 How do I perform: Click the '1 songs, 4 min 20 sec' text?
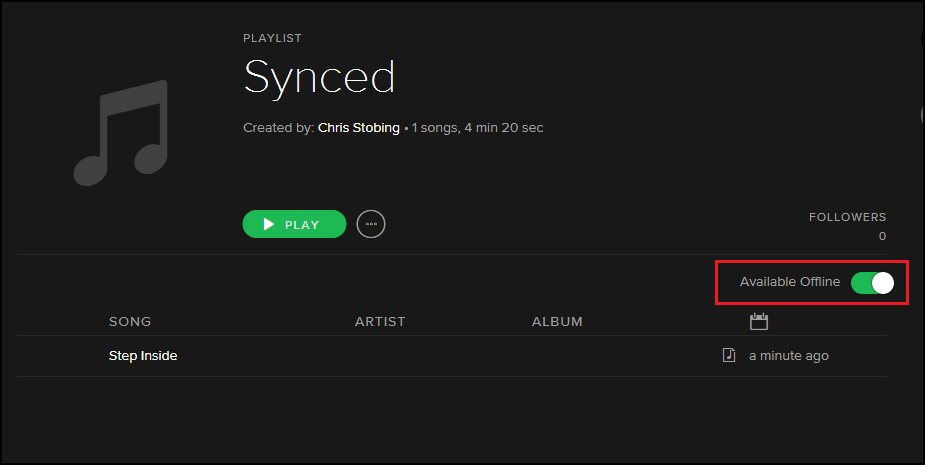[479, 128]
